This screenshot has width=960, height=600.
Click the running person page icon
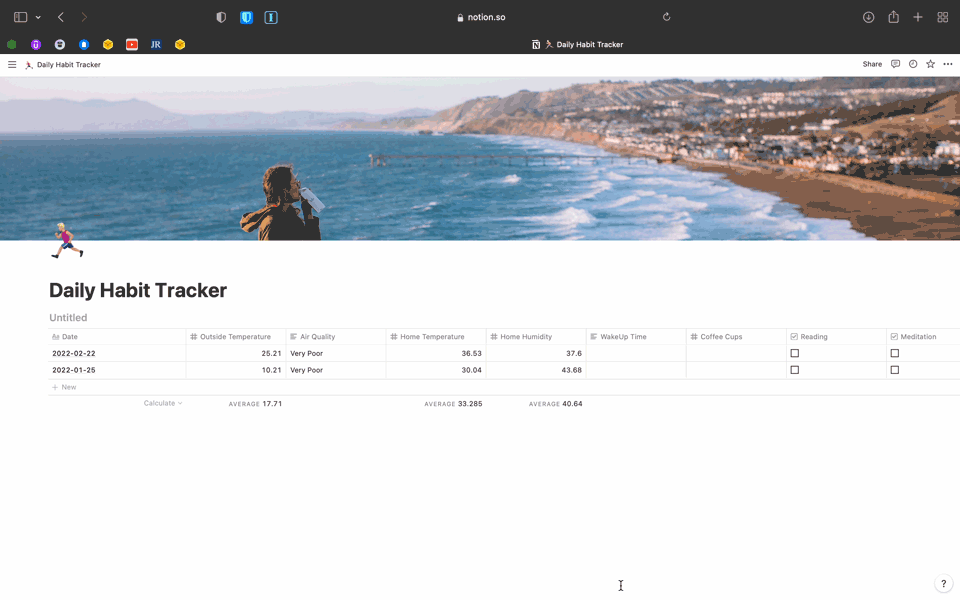click(67, 241)
